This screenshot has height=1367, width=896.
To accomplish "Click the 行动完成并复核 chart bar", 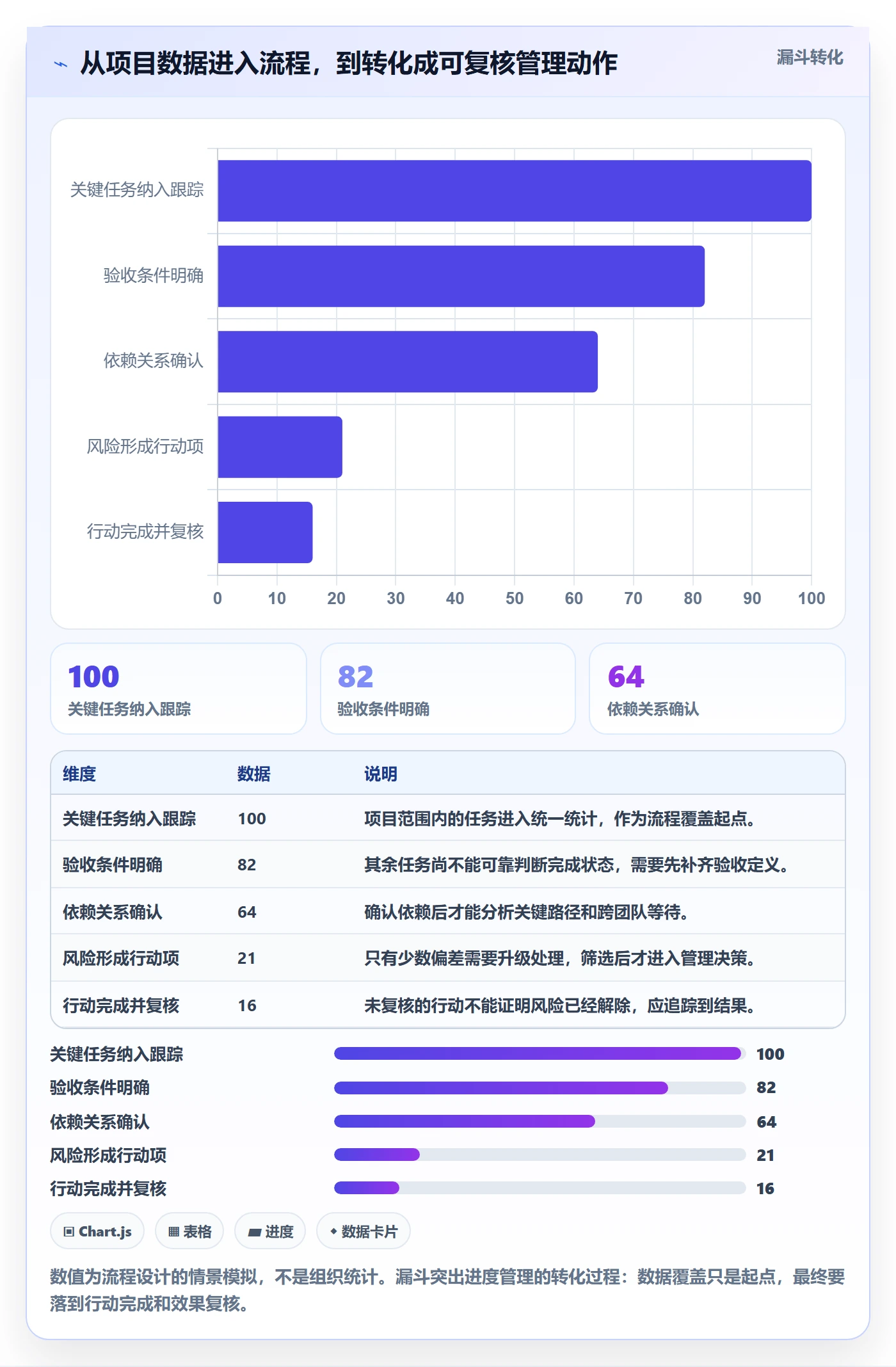I will [x=265, y=532].
